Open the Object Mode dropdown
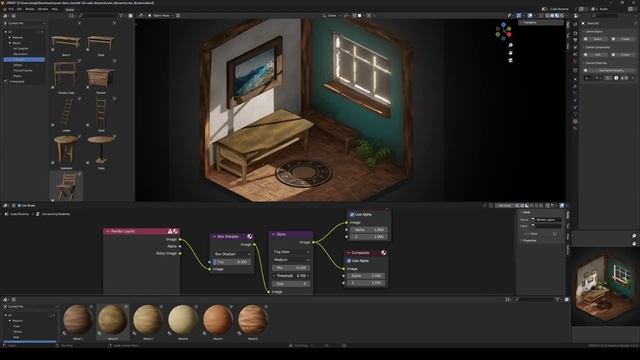 click(161, 16)
